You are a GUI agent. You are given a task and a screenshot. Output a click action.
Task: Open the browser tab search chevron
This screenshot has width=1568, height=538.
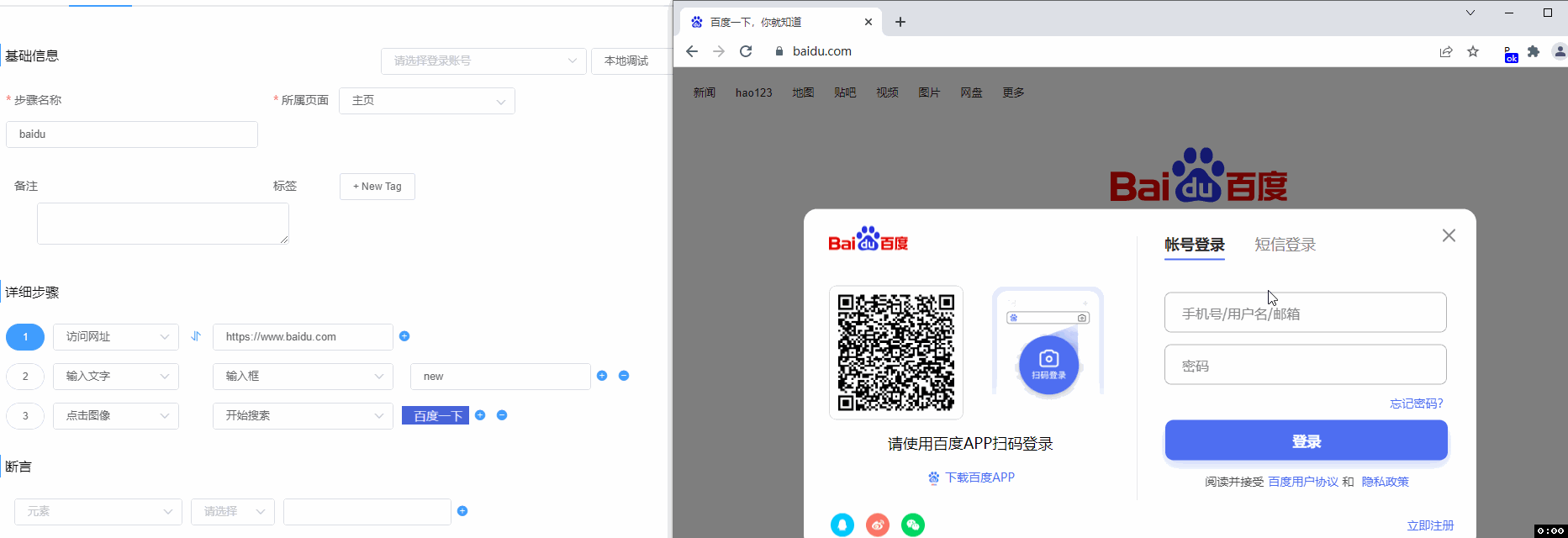tap(1470, 13)
